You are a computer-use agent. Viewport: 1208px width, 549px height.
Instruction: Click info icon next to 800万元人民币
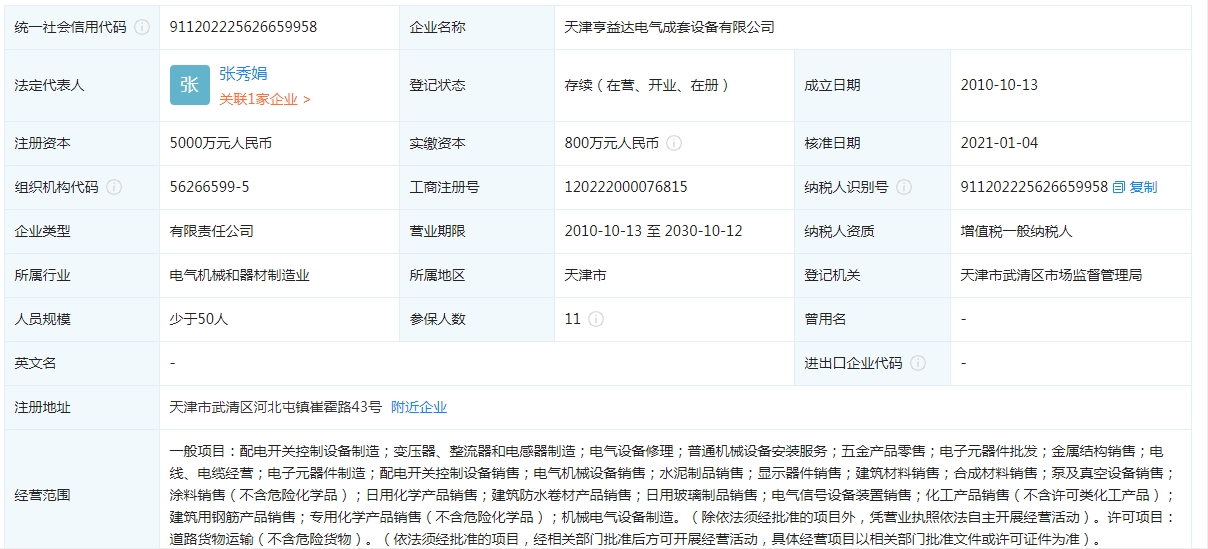(x=674, y=143)
